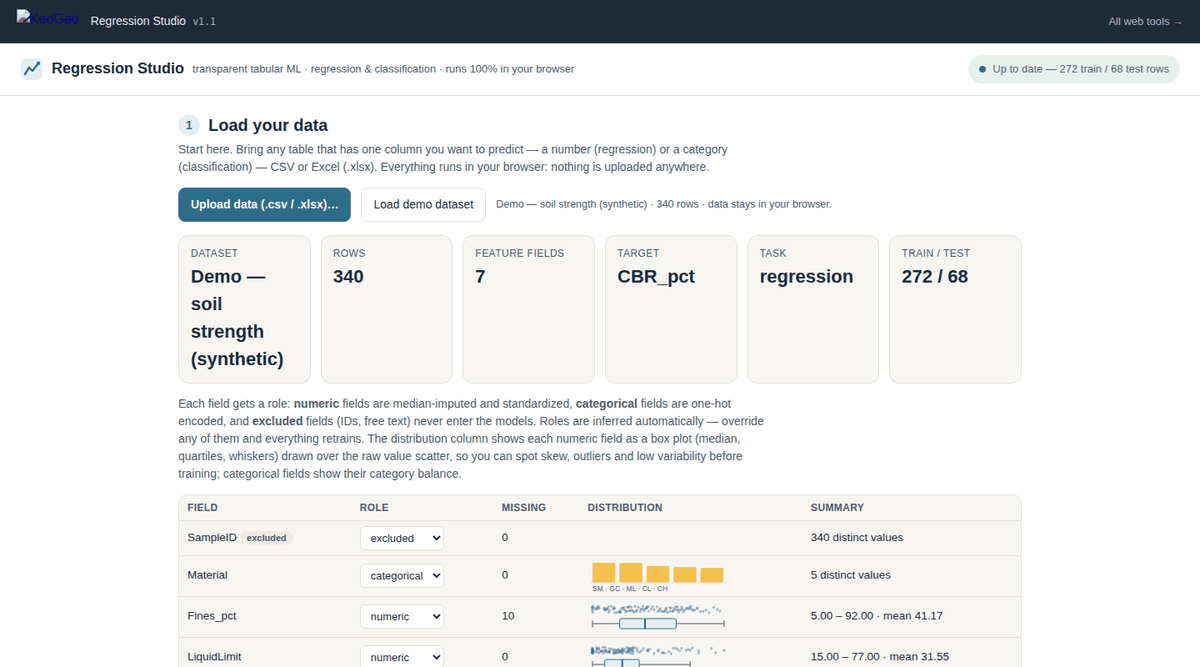Open the LiquidLimit role dropdown
1200x667 pixels.
(402, 657)
